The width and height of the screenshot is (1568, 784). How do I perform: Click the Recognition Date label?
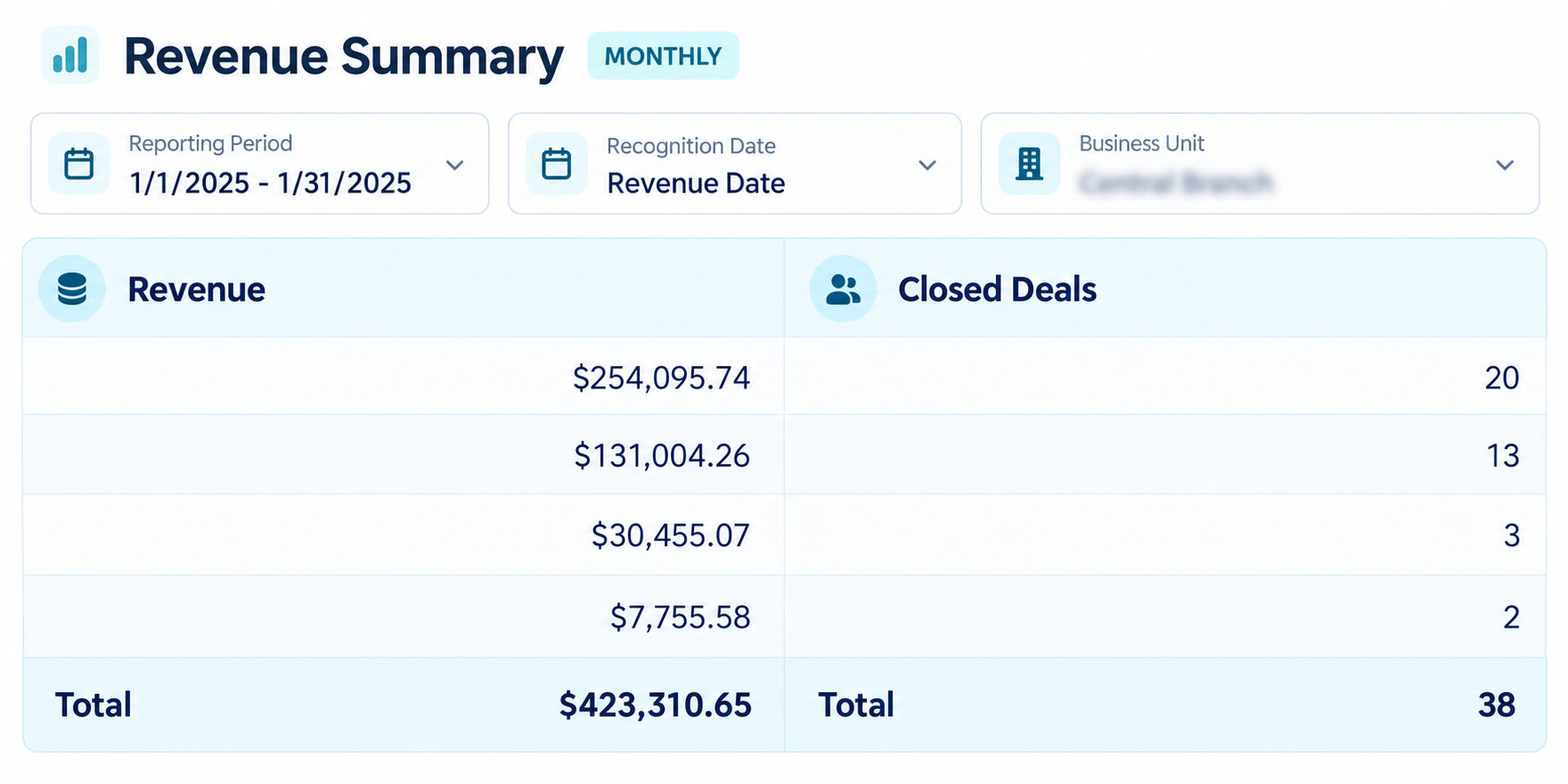coord(691,146)
